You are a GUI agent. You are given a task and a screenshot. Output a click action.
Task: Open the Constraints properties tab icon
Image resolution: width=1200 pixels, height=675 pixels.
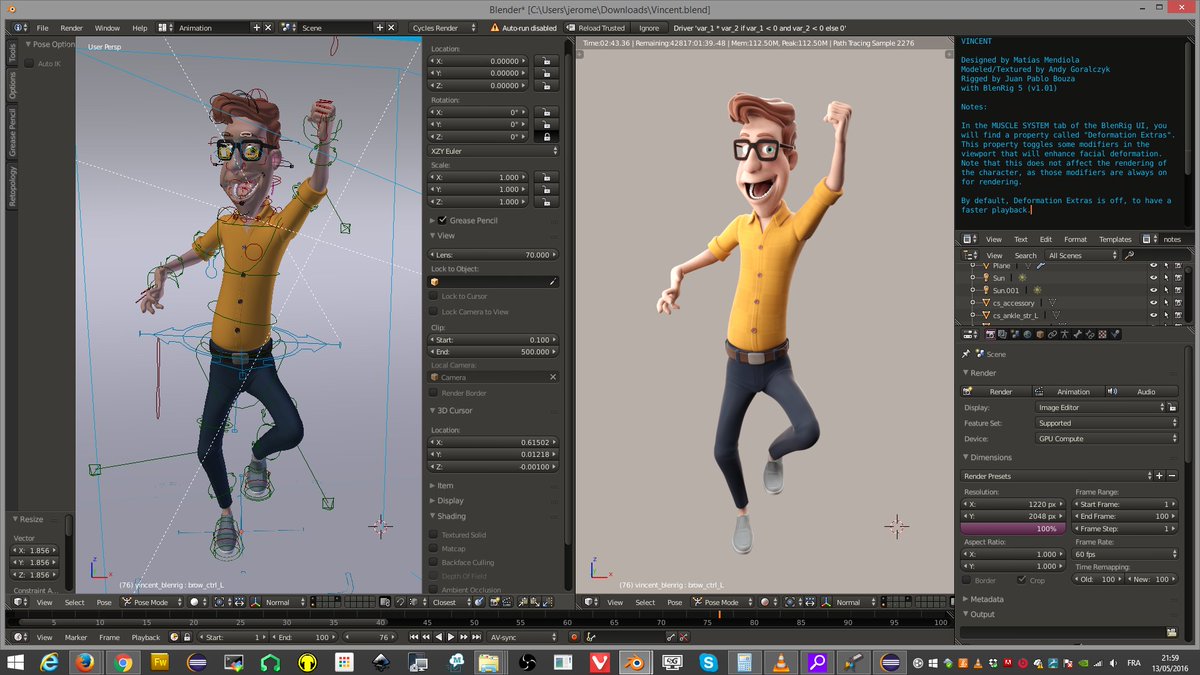(x=1052, y=335)
